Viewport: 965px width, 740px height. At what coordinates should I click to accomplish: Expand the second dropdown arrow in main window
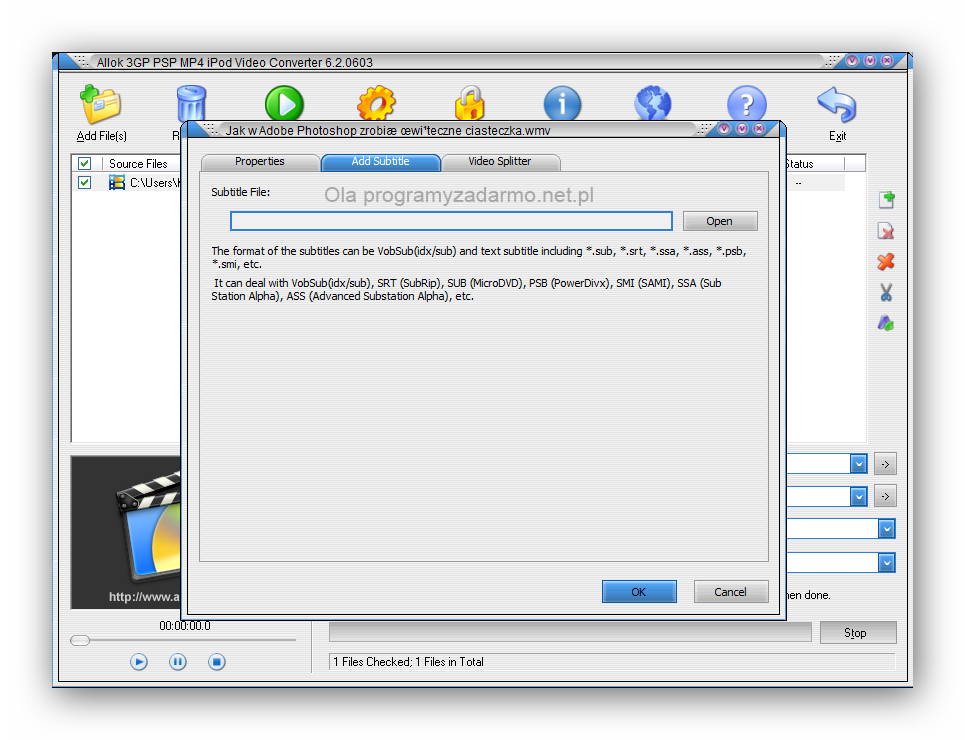[x=859, y=496]
